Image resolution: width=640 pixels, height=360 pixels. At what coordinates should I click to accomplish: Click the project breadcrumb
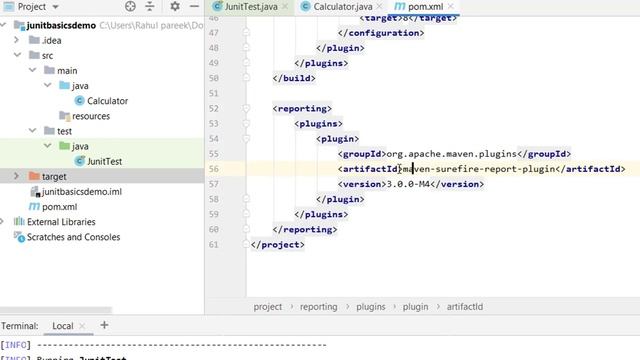pyautogui.click(x=268, y=307)
